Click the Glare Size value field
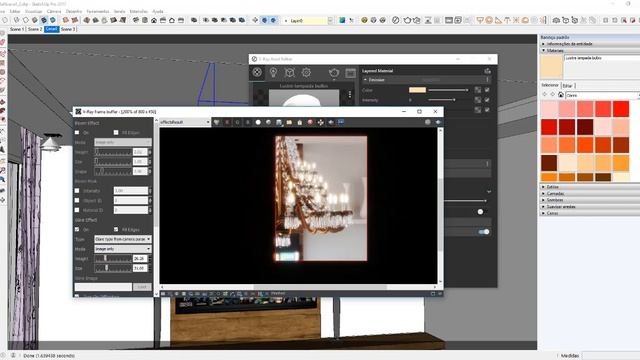 click(140, 268)
